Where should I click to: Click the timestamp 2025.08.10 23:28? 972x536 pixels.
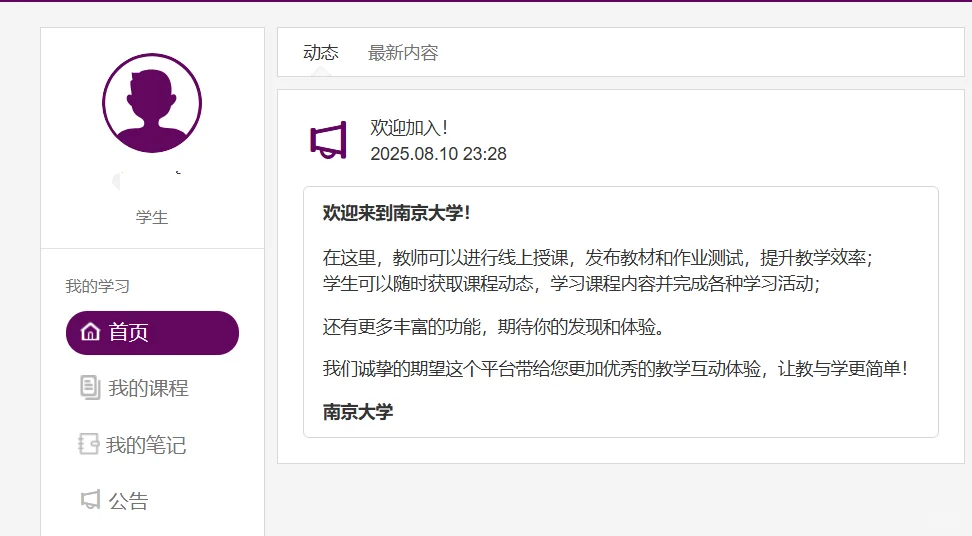[x=438, y=154]
